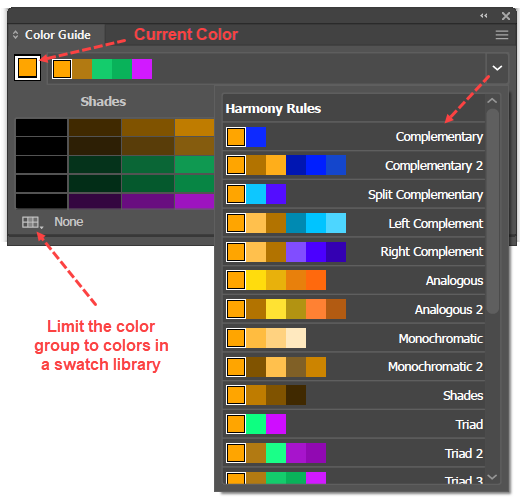Collapse the panel using double-arrow icon
This screenshot has height=498, width=520.
point(484,16)
